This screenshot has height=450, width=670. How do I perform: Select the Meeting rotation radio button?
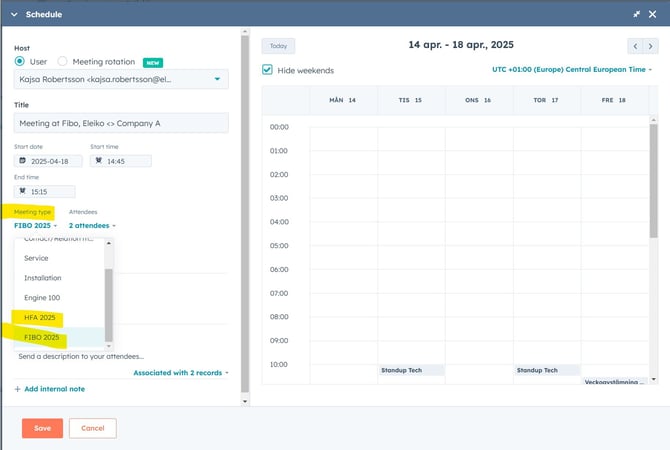[62, 62]
